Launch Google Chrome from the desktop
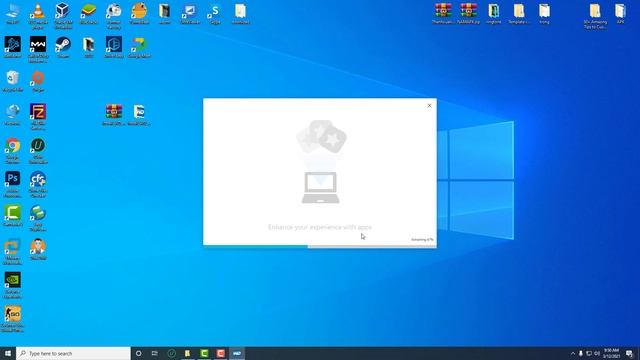Screen dimensions: 640x360 coord(12,150)
